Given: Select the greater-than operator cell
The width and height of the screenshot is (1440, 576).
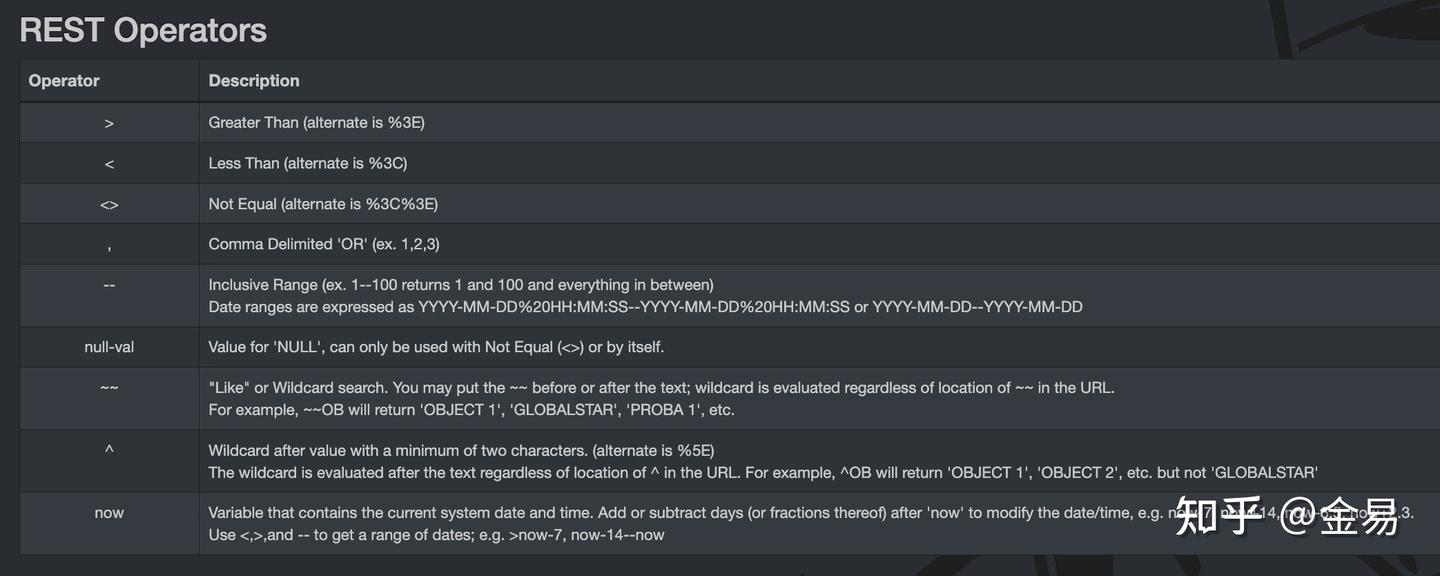Looking at the screenshot, I should (109, 123).
